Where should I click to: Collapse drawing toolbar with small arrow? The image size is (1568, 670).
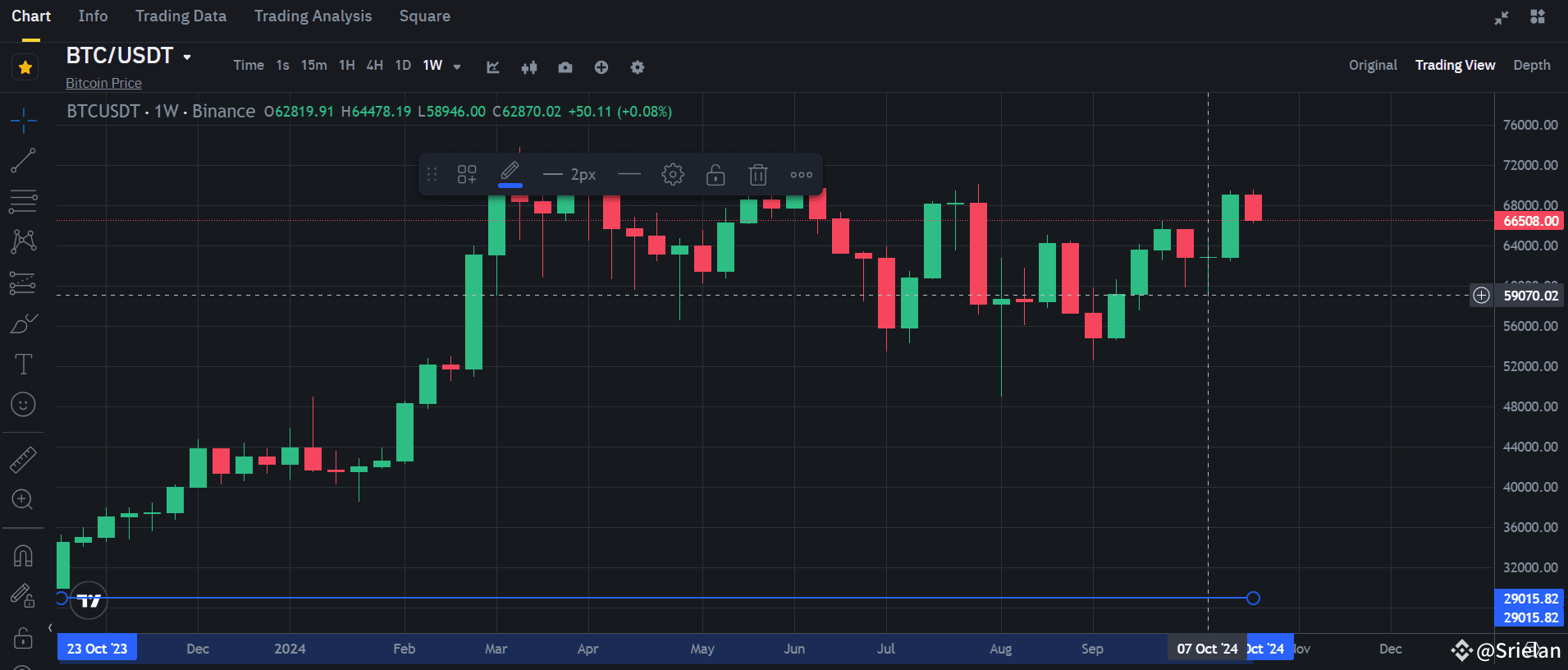50,628
